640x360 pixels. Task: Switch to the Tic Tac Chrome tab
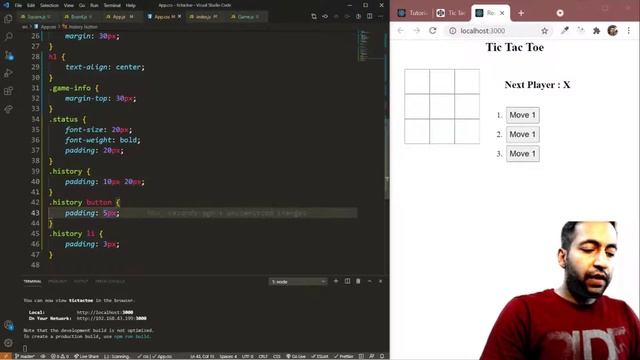pos(451,13)
